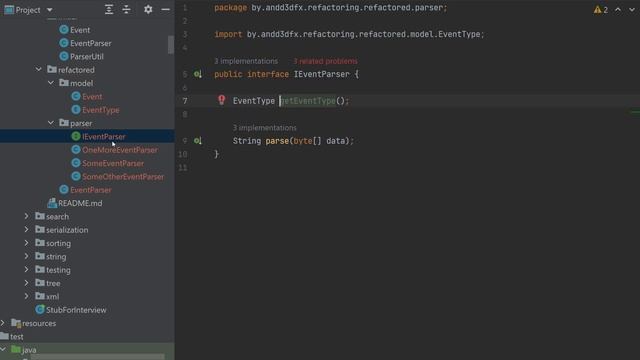Expand the sorting folder
Screen dimensions: 640x360
tap(27, 243)
